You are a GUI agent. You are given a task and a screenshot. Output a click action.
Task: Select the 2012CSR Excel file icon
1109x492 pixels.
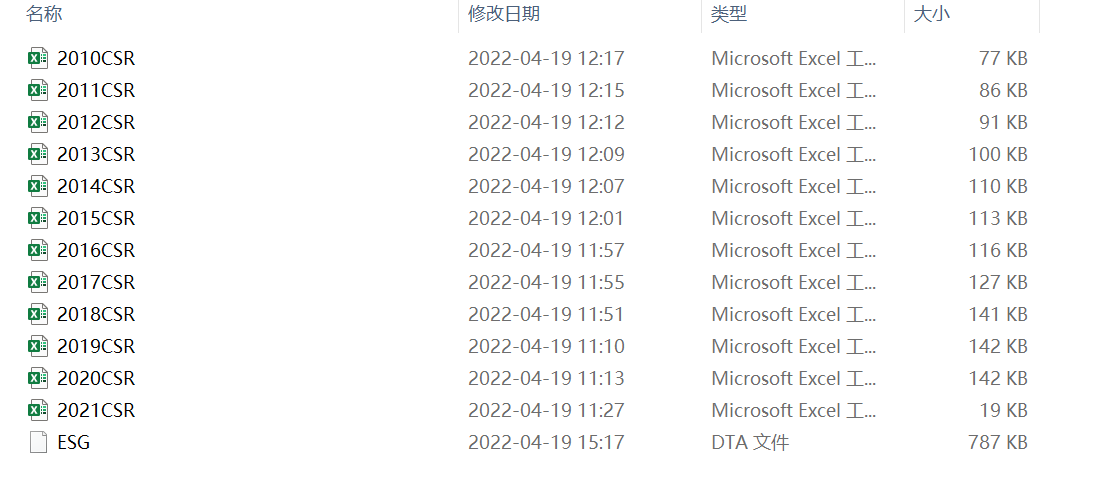click(x=38, y=122)
